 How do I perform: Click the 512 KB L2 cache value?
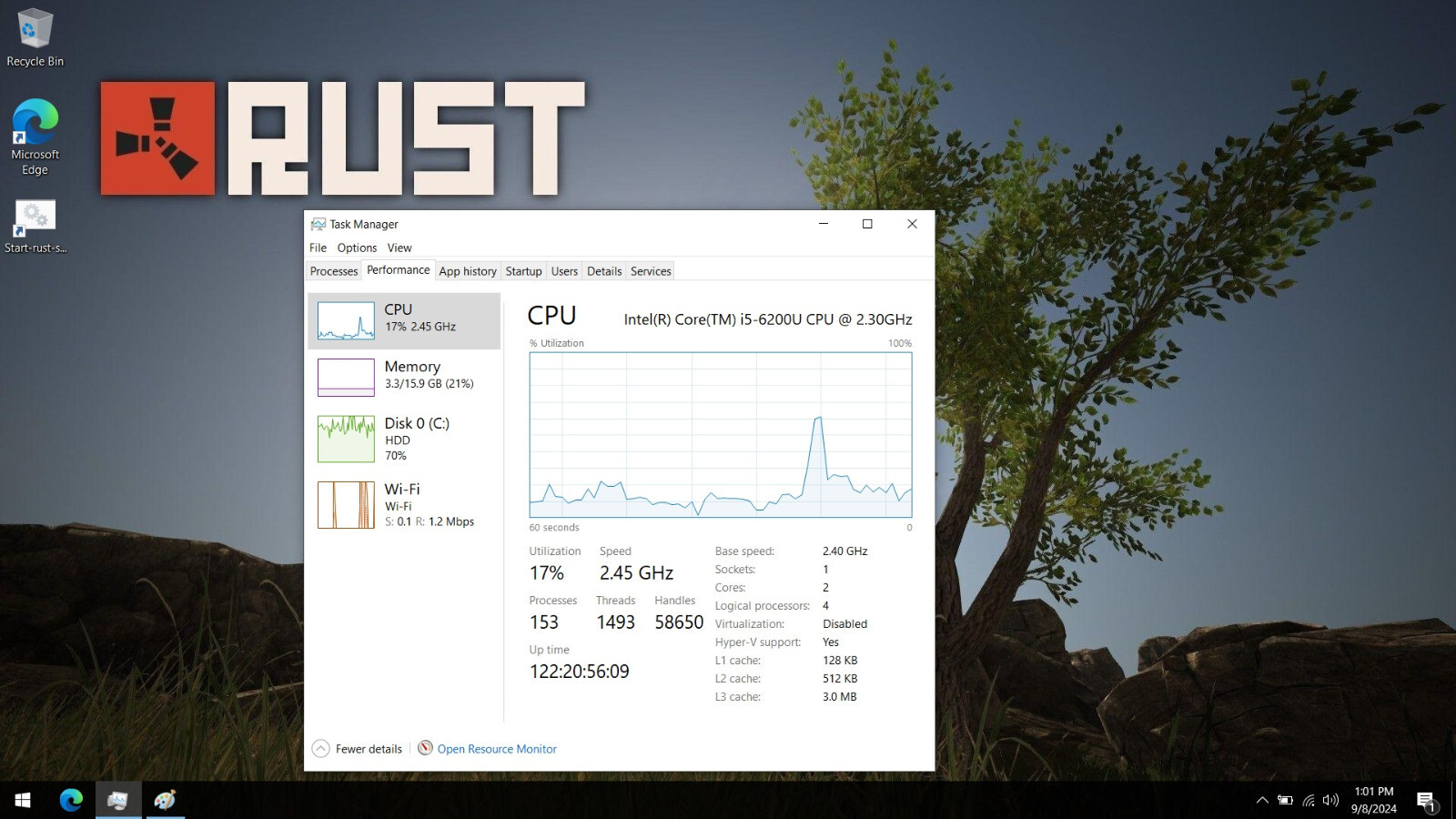click(840, 679)
